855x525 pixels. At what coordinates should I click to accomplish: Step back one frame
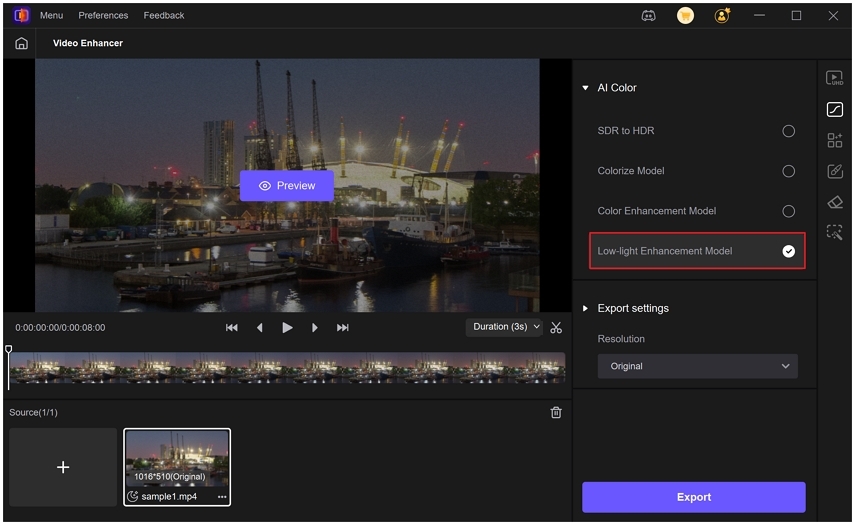(x=260, y=328)
